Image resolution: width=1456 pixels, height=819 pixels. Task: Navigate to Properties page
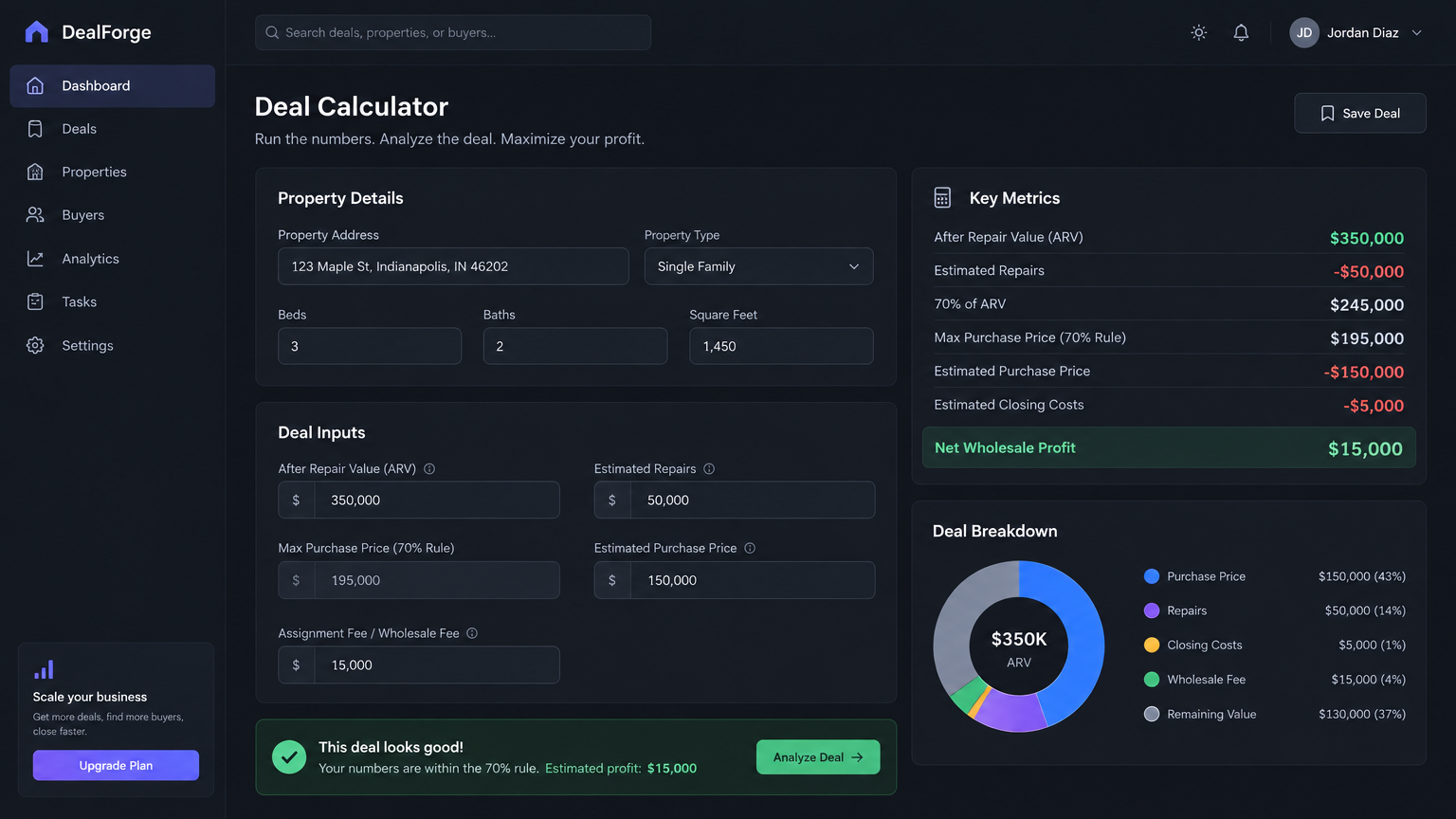(112, 172)
